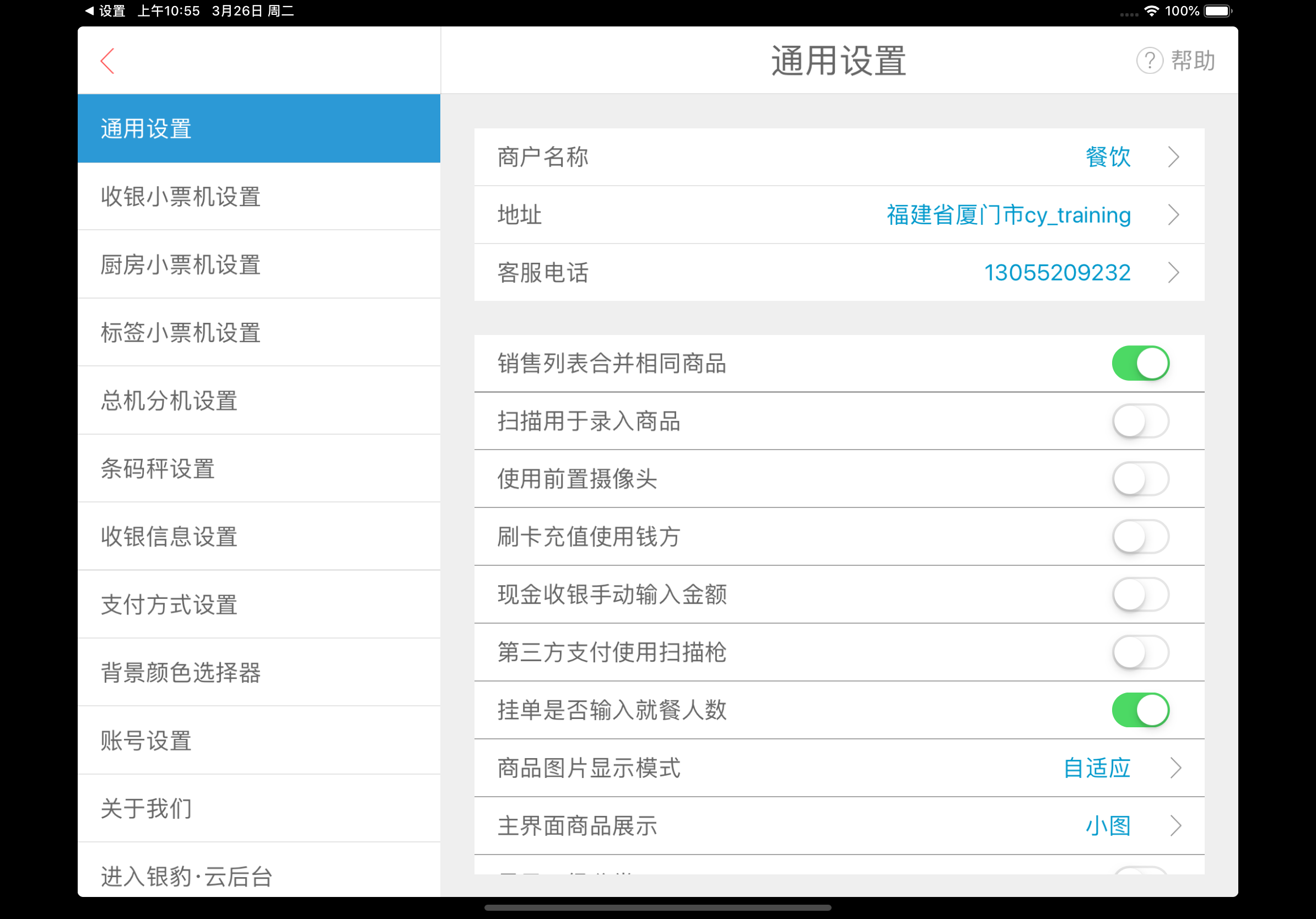Return to Settings app from status bar
The height and width of the screenshot is (919, 1316).
pos(105,11)
